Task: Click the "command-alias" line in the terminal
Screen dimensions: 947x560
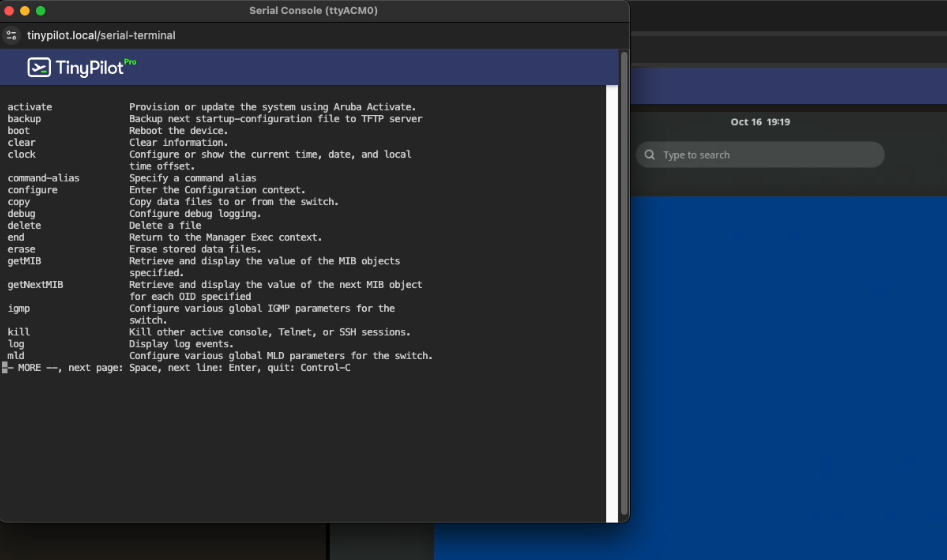Action: coord(44,178)
